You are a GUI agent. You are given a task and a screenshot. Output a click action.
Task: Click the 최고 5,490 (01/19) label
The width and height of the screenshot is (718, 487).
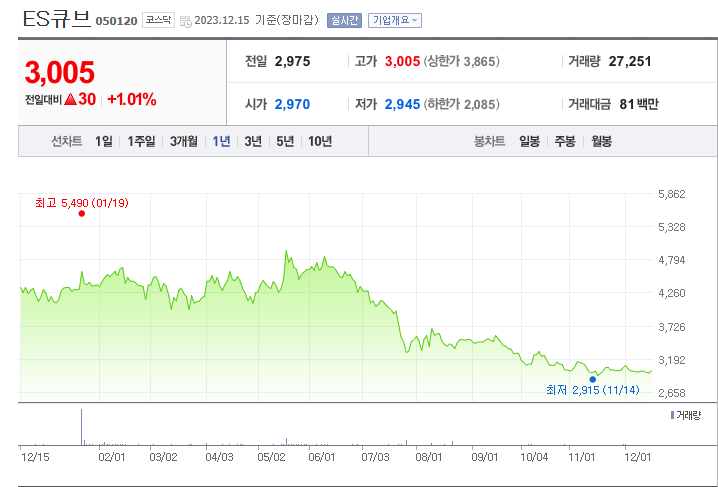coord(82,203)
